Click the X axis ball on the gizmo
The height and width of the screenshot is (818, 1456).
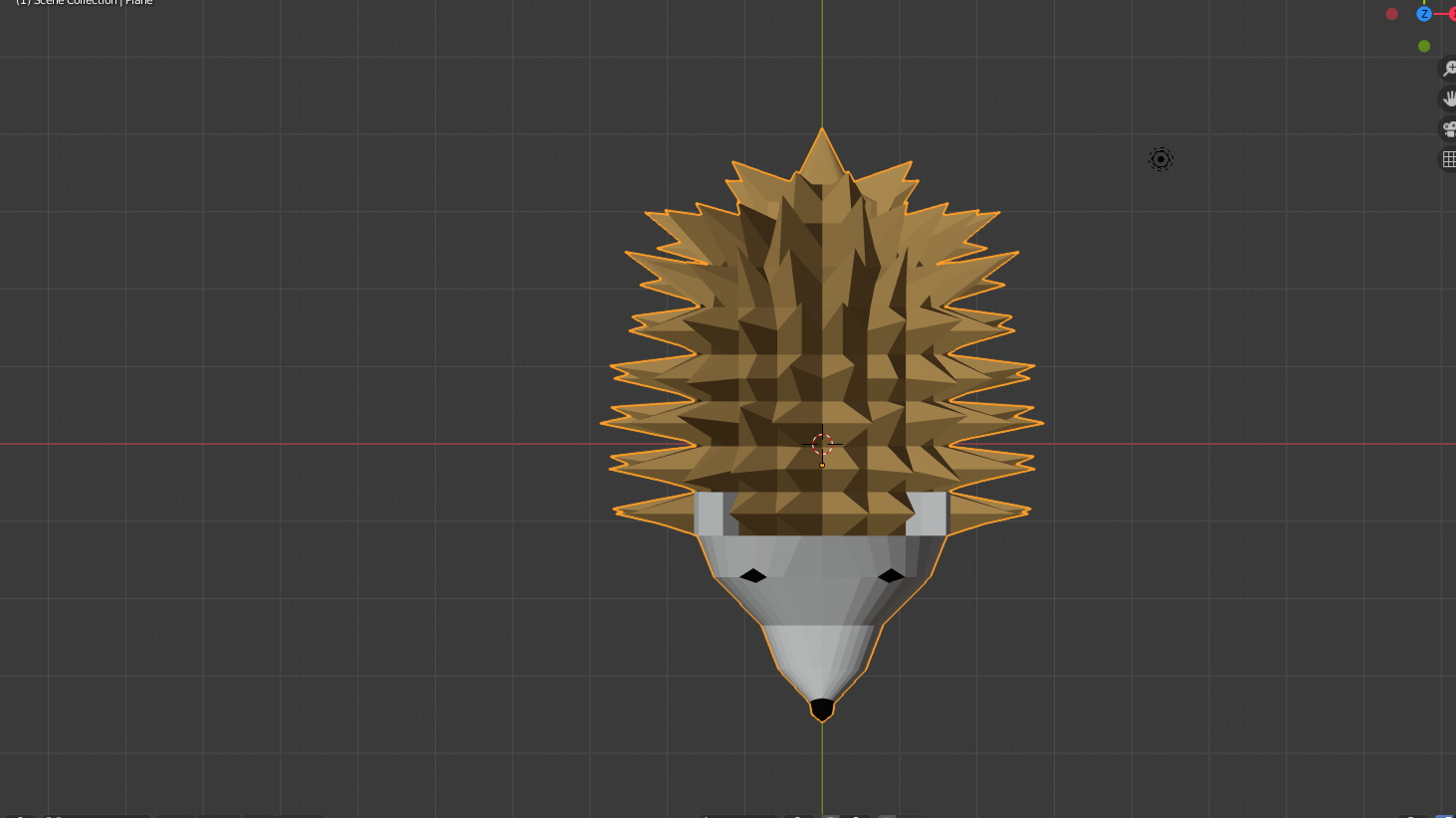[x=1454, y=14]
